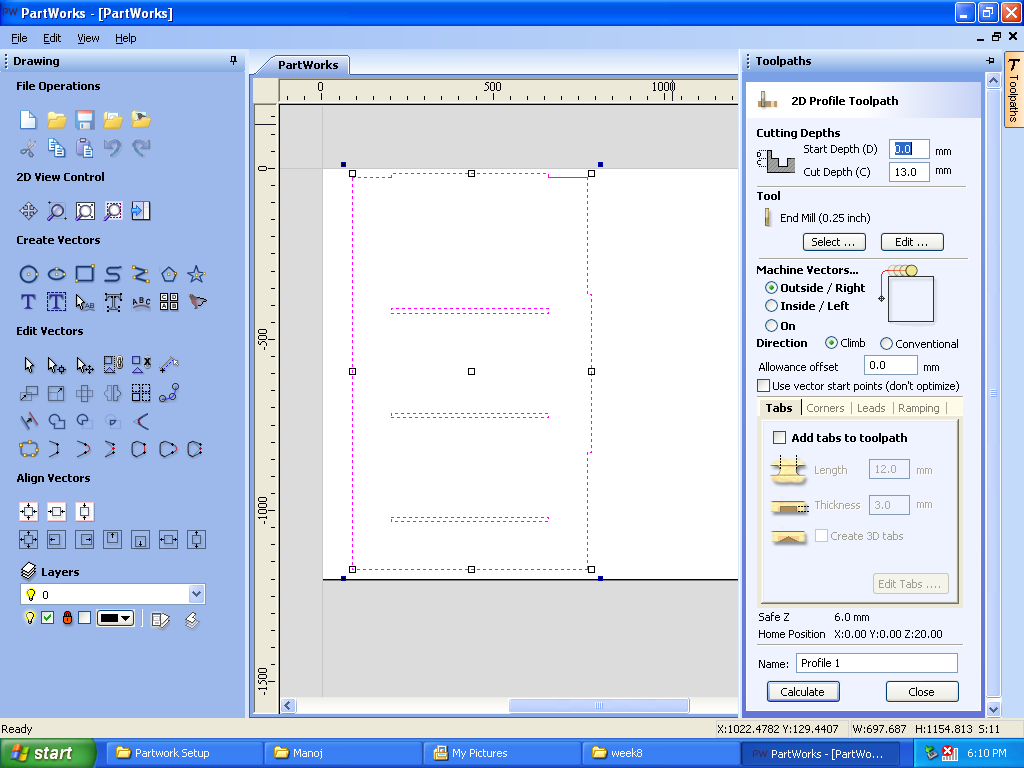Click in the Start Depth field
The height and width of the screenshot is (768, 1024).
tap(908, 149)
